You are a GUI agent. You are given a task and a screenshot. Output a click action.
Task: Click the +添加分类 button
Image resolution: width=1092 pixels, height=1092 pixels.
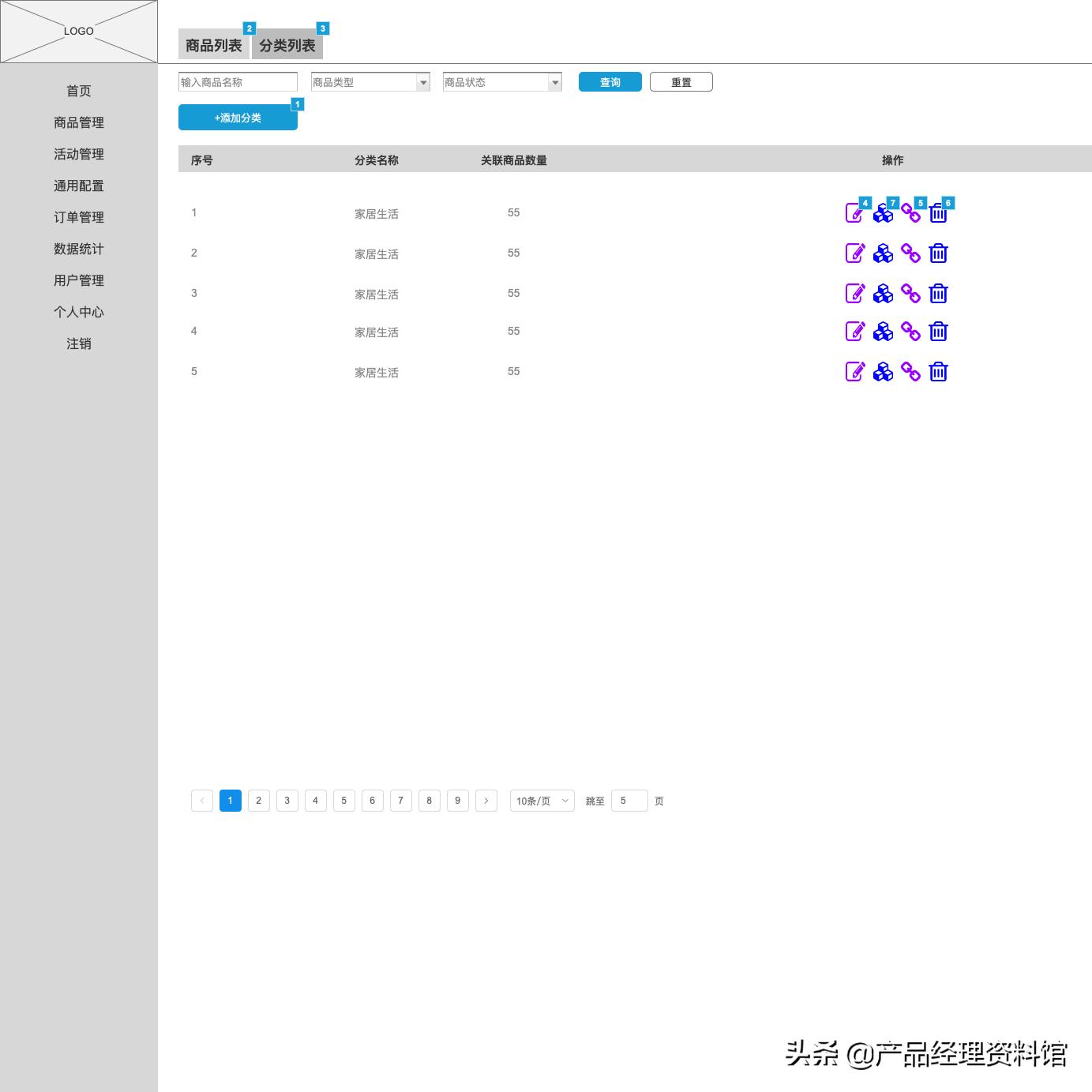238,117
